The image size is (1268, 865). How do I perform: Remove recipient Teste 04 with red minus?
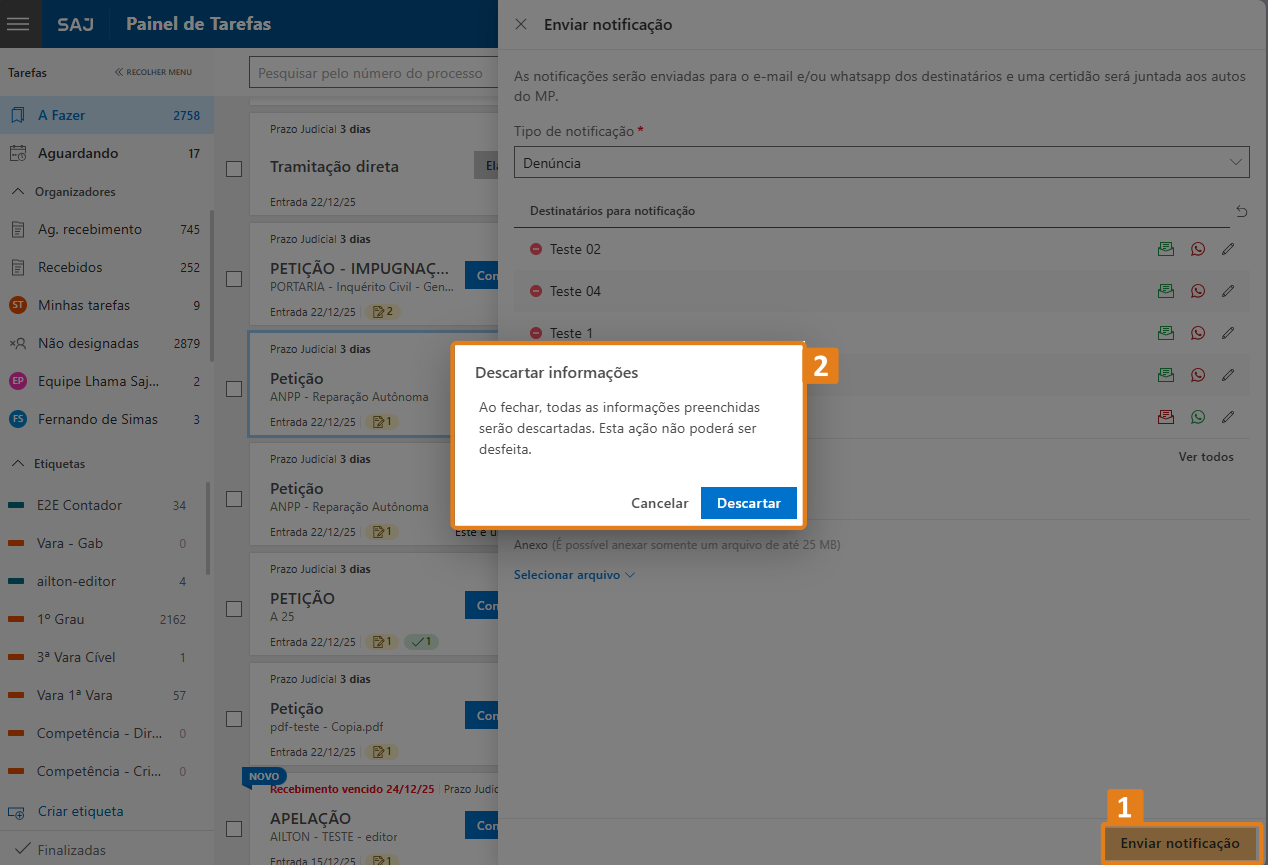[536, 291]
